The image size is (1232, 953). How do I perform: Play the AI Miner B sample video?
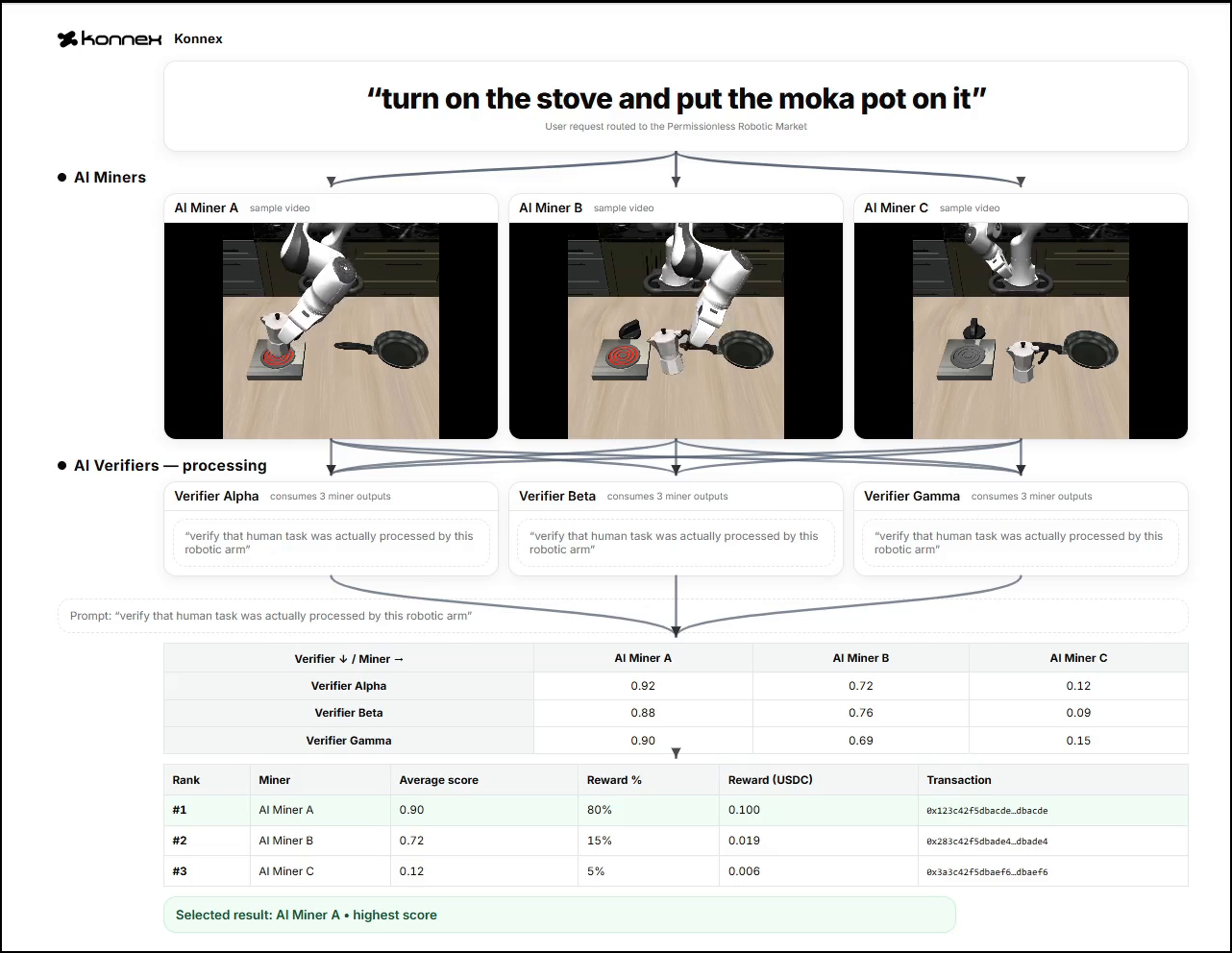(x=676, y=330)
